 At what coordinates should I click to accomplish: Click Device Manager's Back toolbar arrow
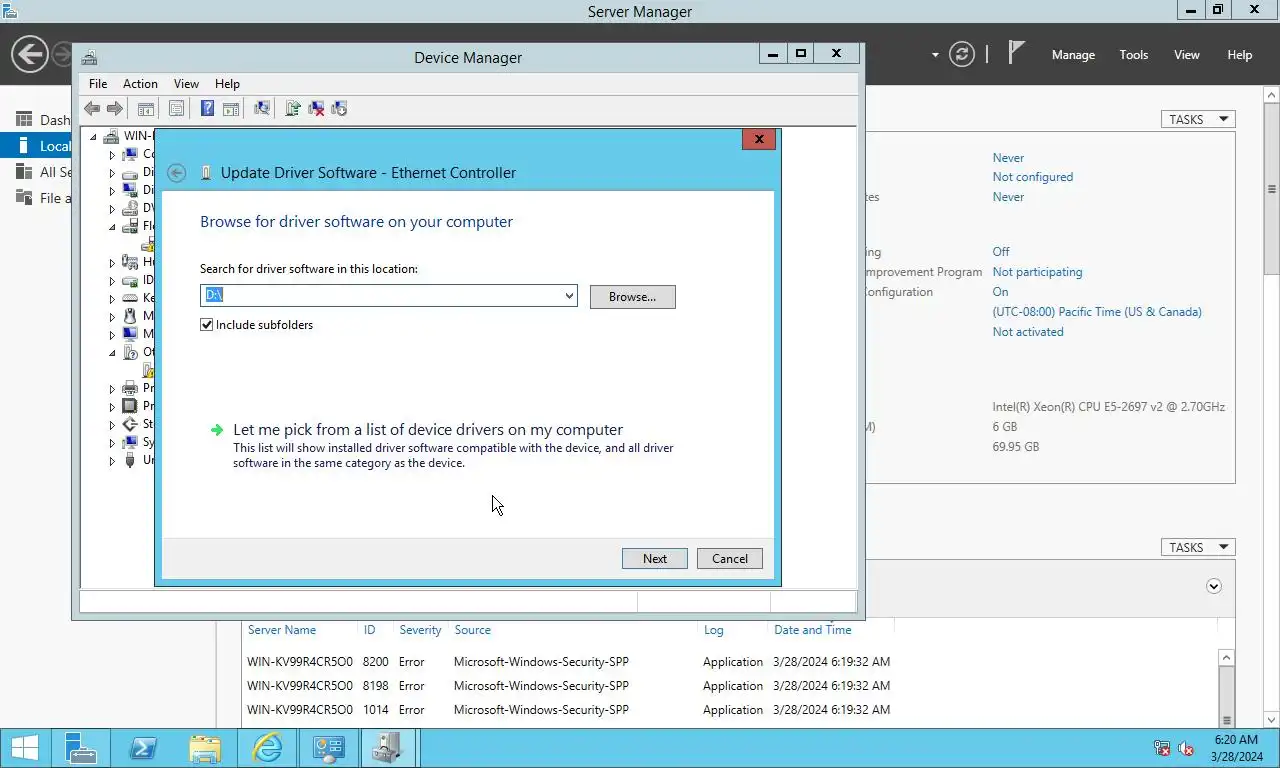click(92, 108)
